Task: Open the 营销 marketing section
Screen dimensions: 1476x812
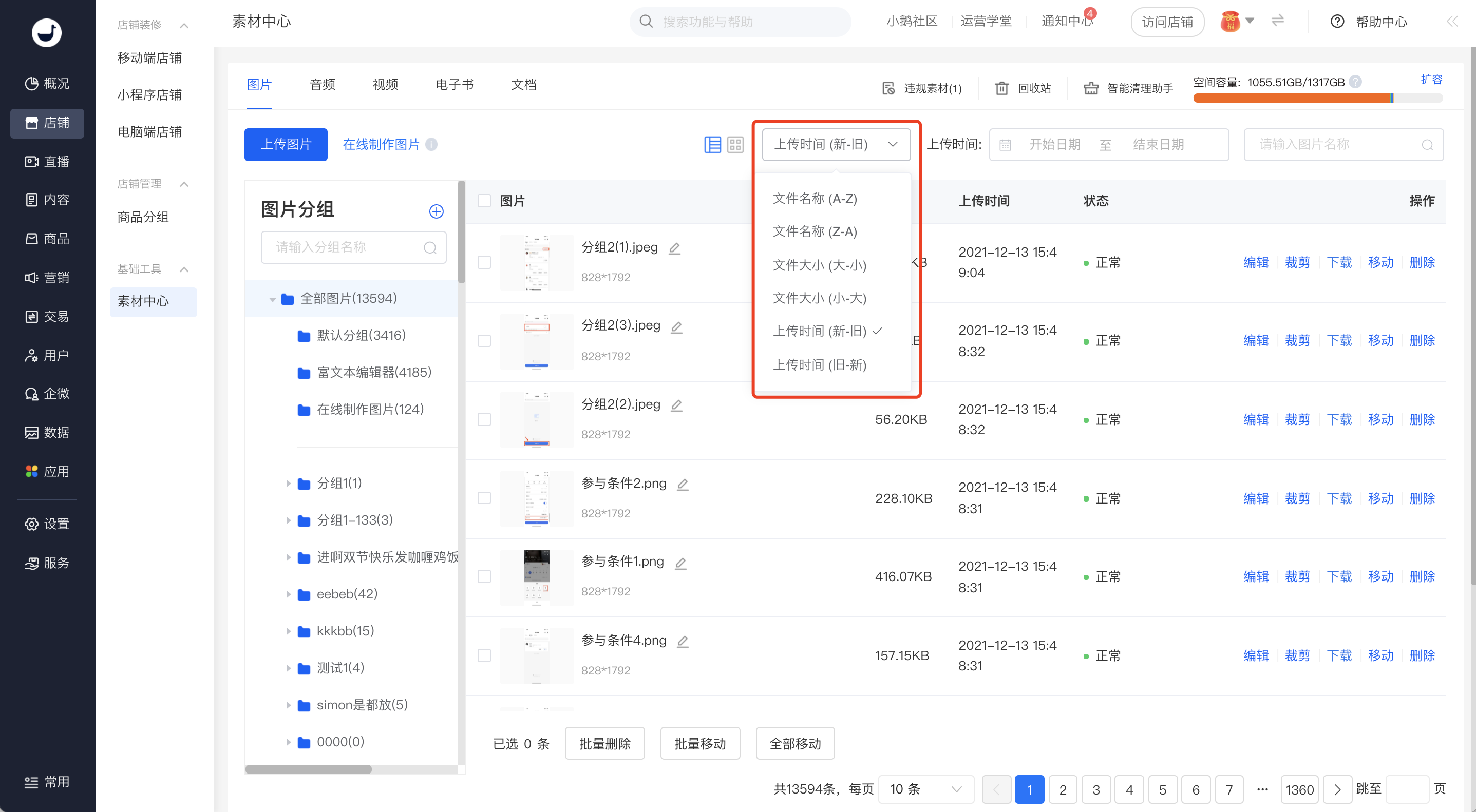Action: pos(47,278)
